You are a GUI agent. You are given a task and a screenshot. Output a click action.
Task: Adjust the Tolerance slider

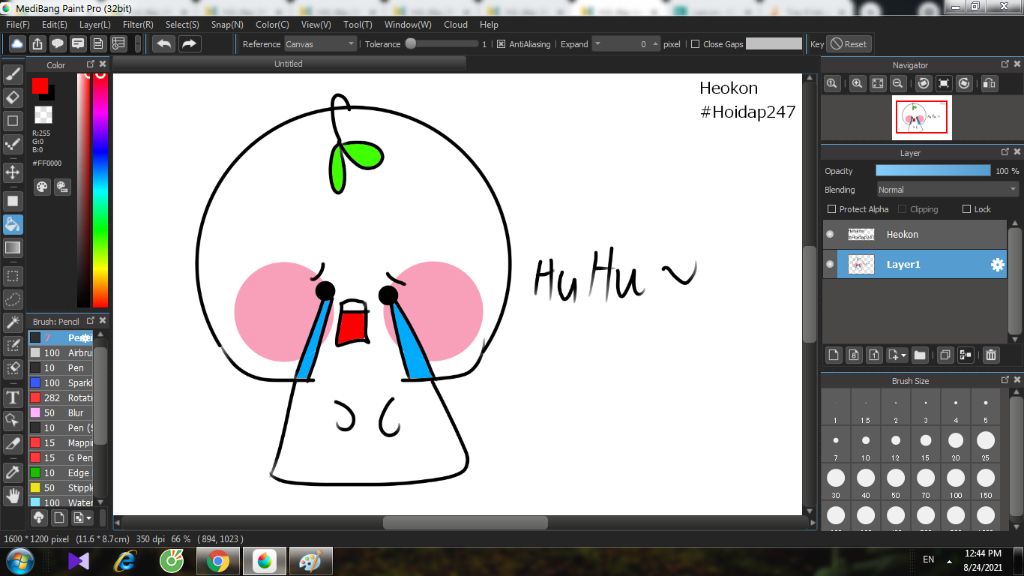point(444,44)
